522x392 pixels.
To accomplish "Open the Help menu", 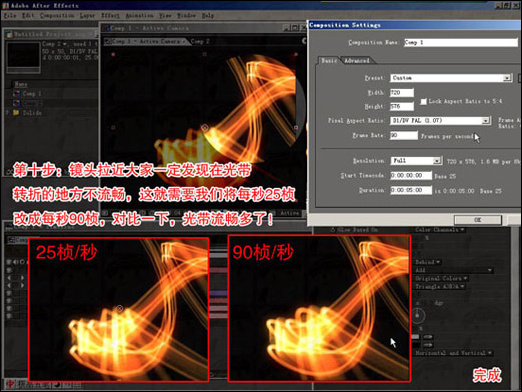I will (x=208, y=16).
